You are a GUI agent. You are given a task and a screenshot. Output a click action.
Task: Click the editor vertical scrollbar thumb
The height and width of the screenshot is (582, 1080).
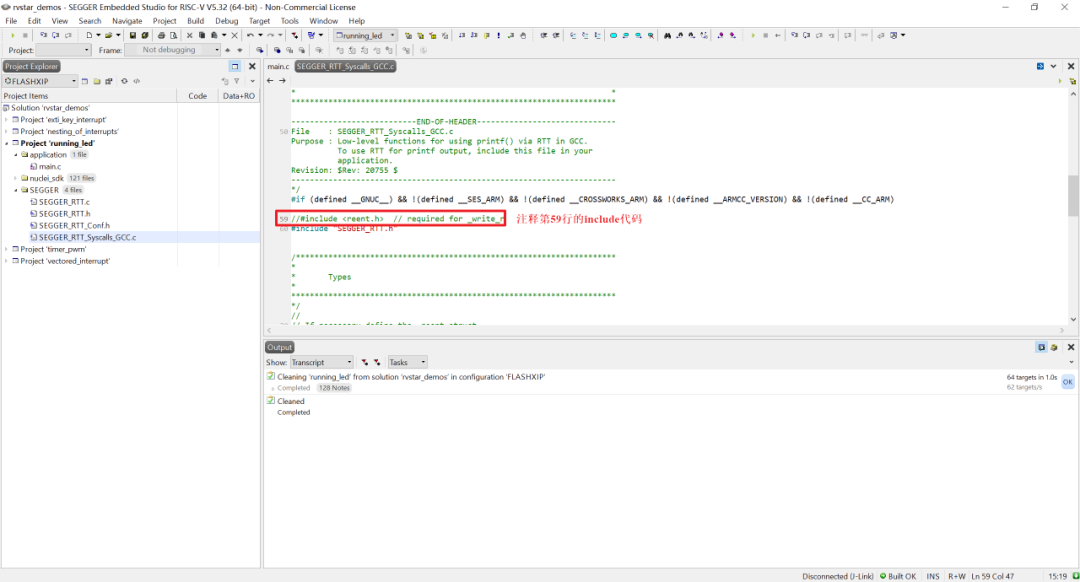[1073, 195]
